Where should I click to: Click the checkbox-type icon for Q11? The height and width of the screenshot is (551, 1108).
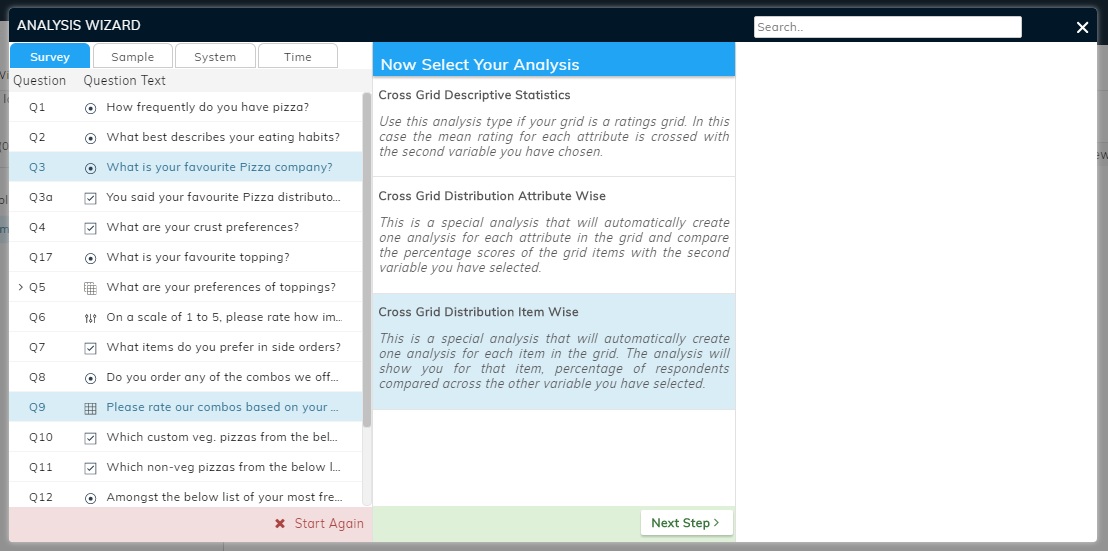coord(90,468)
